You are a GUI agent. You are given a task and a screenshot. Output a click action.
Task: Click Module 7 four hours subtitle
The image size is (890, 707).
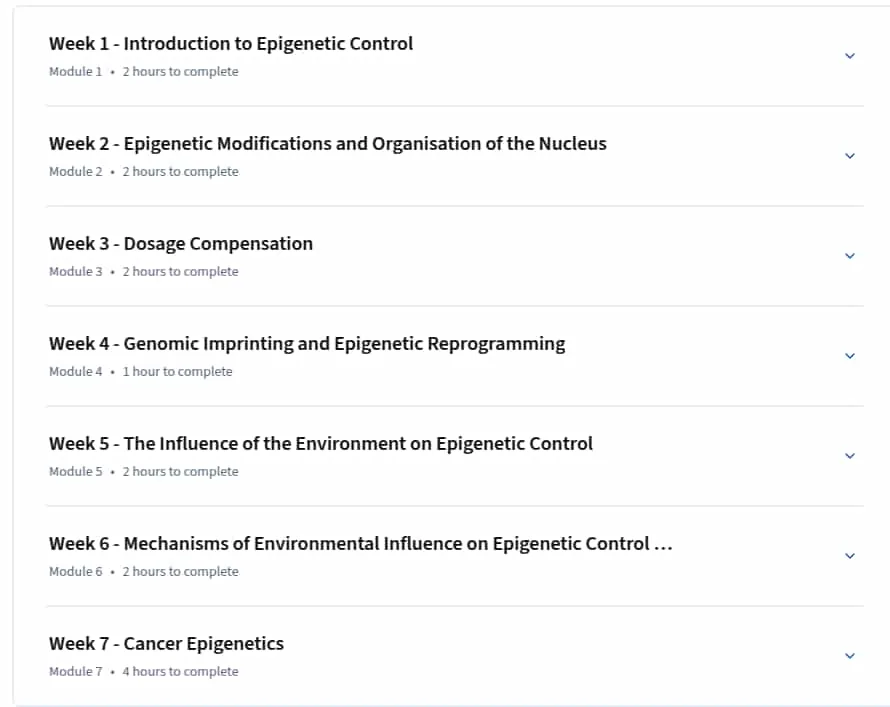[x=144, y=671]
